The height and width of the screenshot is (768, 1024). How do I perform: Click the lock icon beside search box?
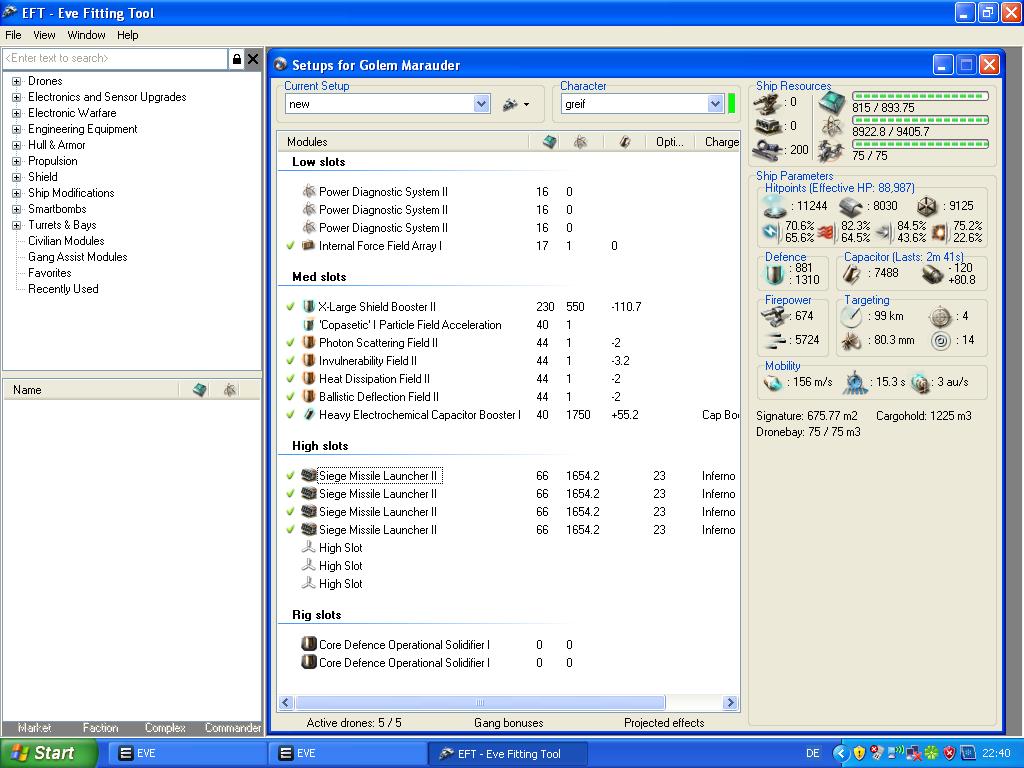(x=236, y=59)
